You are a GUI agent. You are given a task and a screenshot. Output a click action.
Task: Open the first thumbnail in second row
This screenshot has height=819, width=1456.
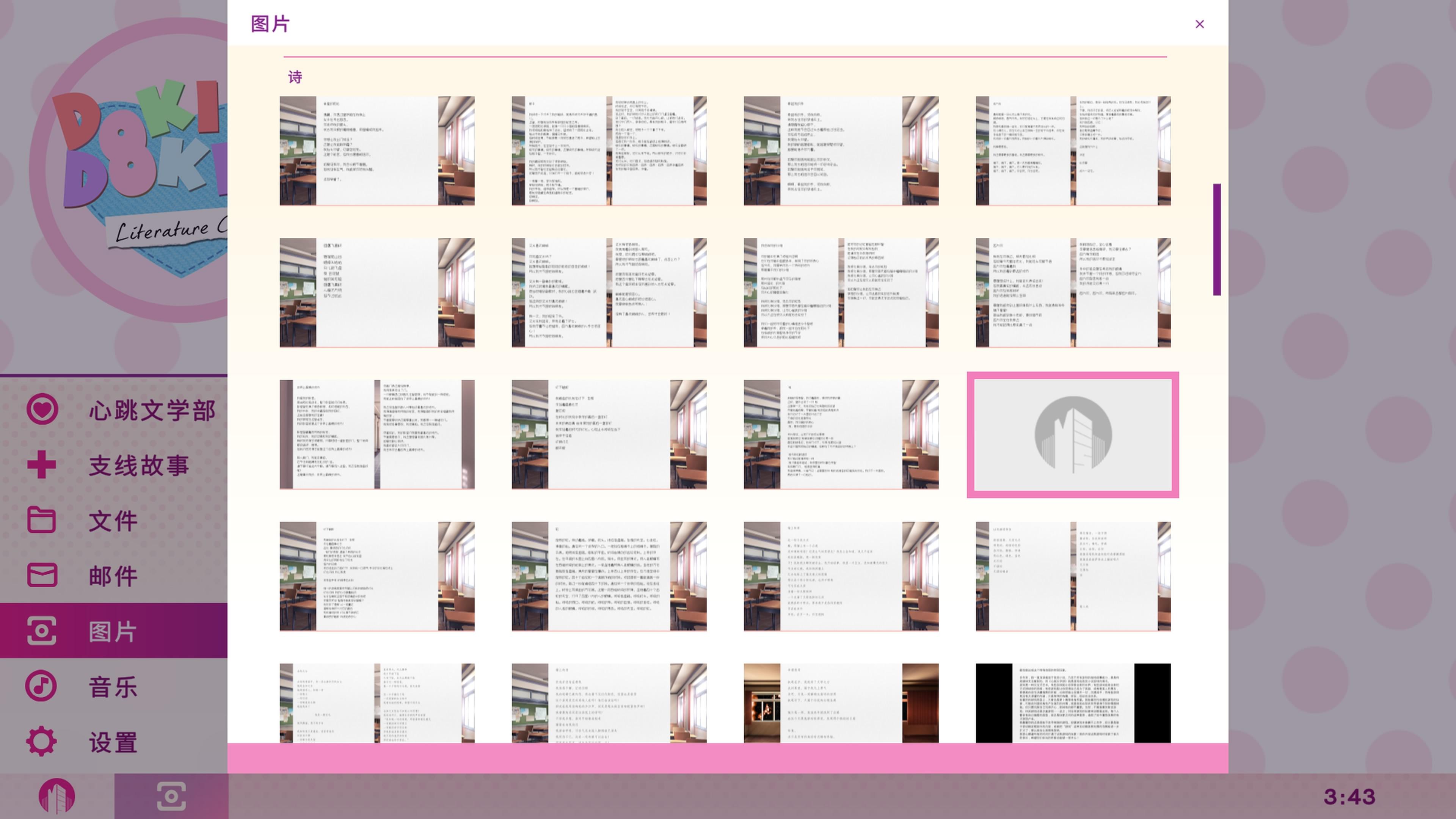point(377,293)
